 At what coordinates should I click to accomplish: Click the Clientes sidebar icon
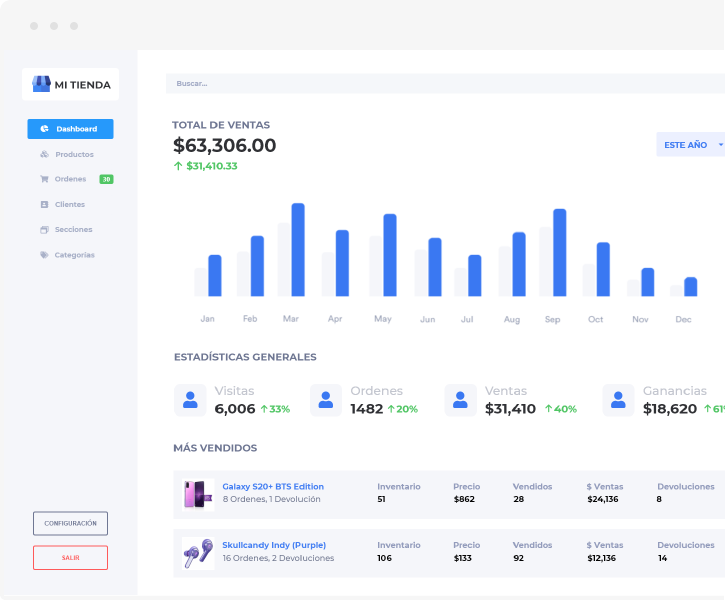pyautogui.click(x=44, y=204)
